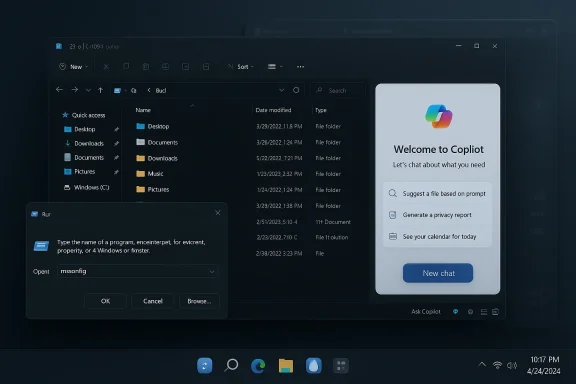576x384 pixels.
Task: Open the New dropdown in Explorer
Action: coord(74,67)
